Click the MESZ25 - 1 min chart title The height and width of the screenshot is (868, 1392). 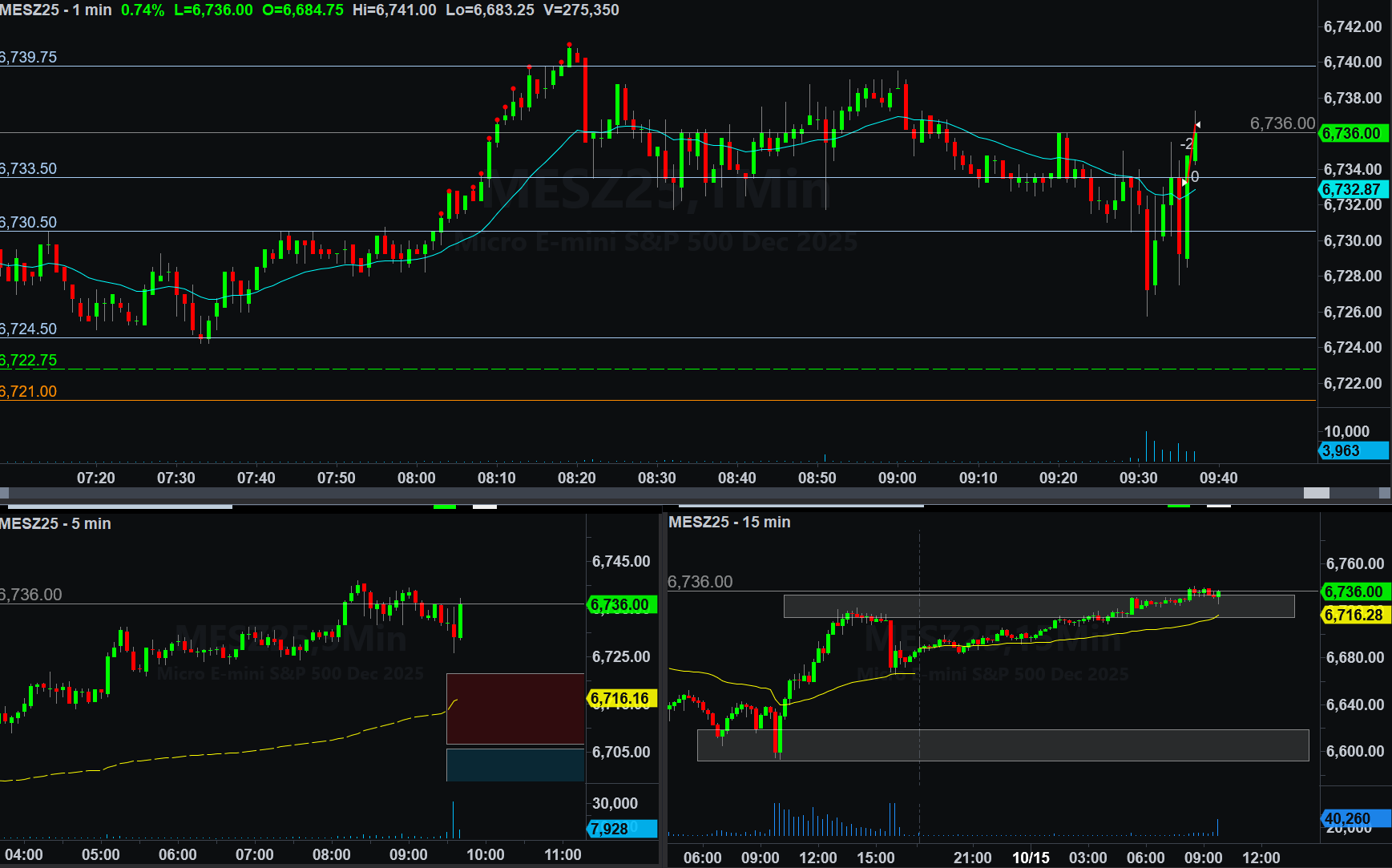click(x=56, y=10)
